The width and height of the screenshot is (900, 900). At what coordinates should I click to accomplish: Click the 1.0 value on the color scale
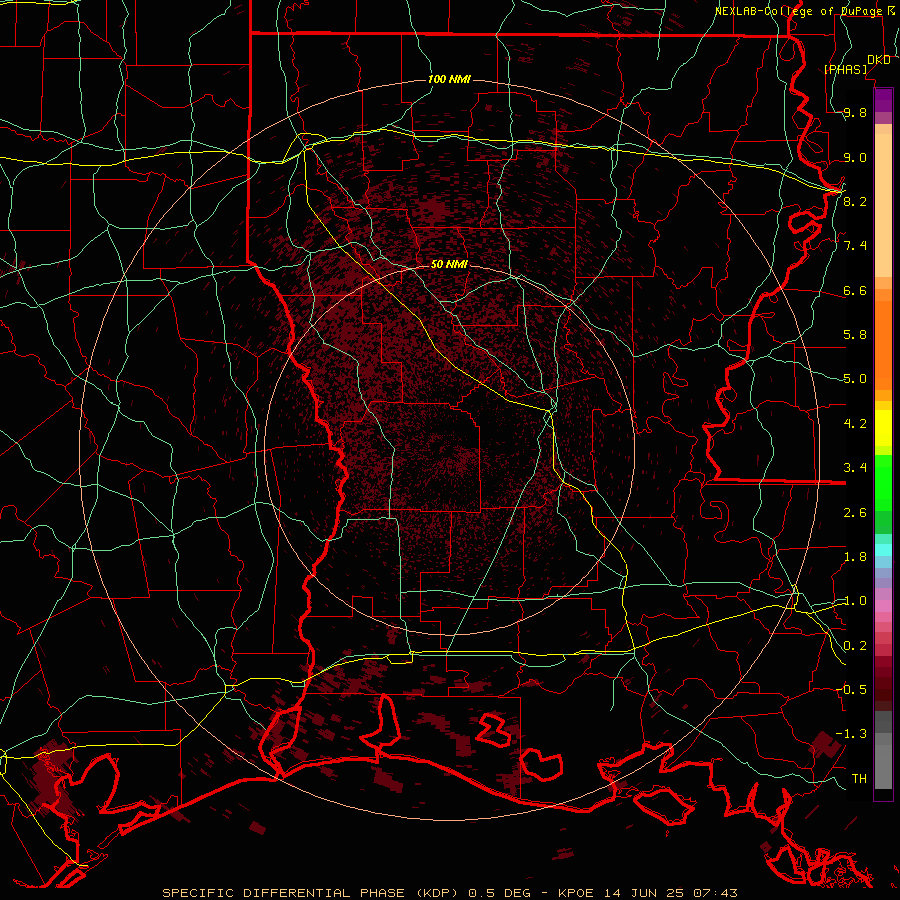click(855, 600)
